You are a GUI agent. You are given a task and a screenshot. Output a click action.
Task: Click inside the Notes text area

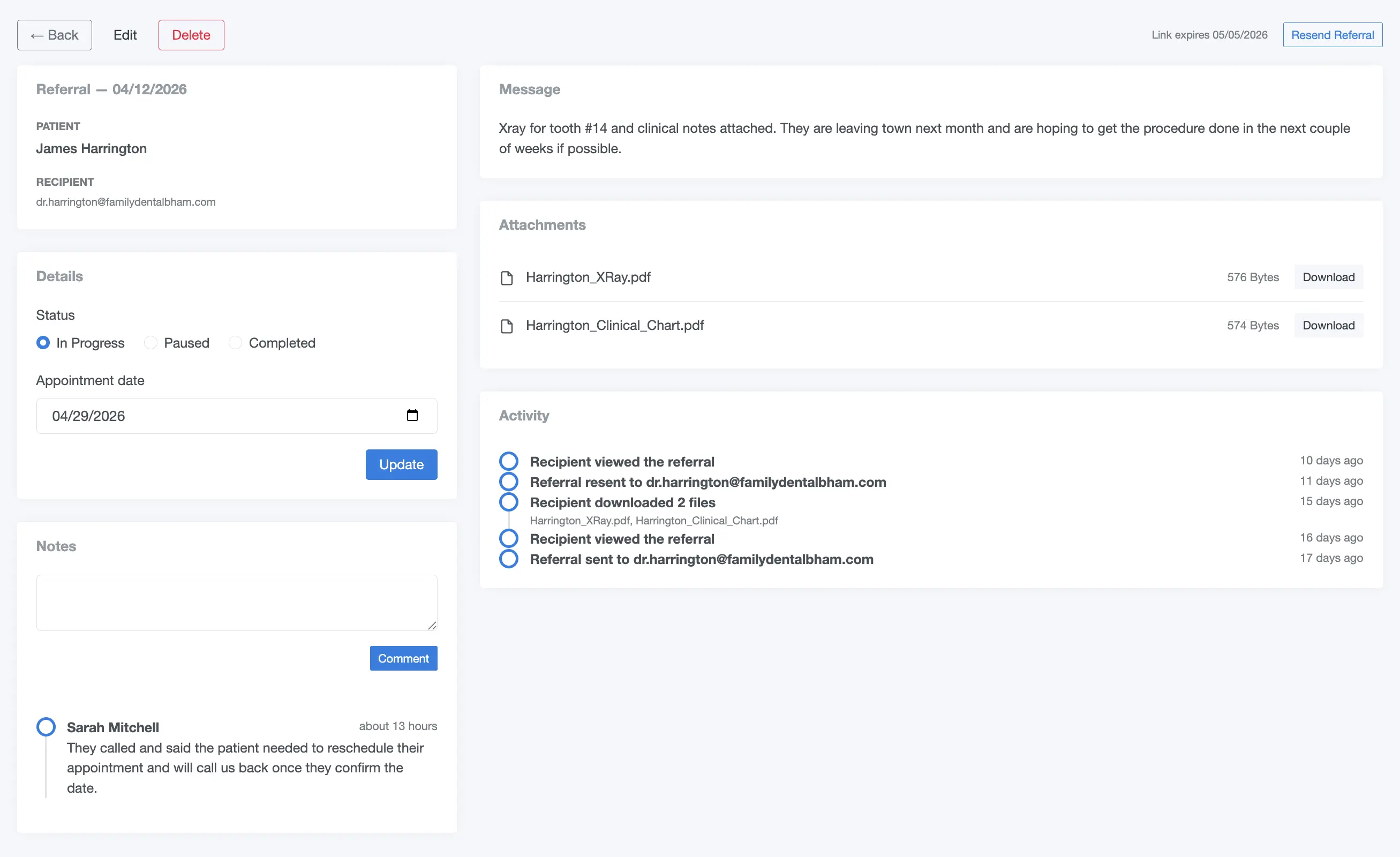click(x=236, y=603)
